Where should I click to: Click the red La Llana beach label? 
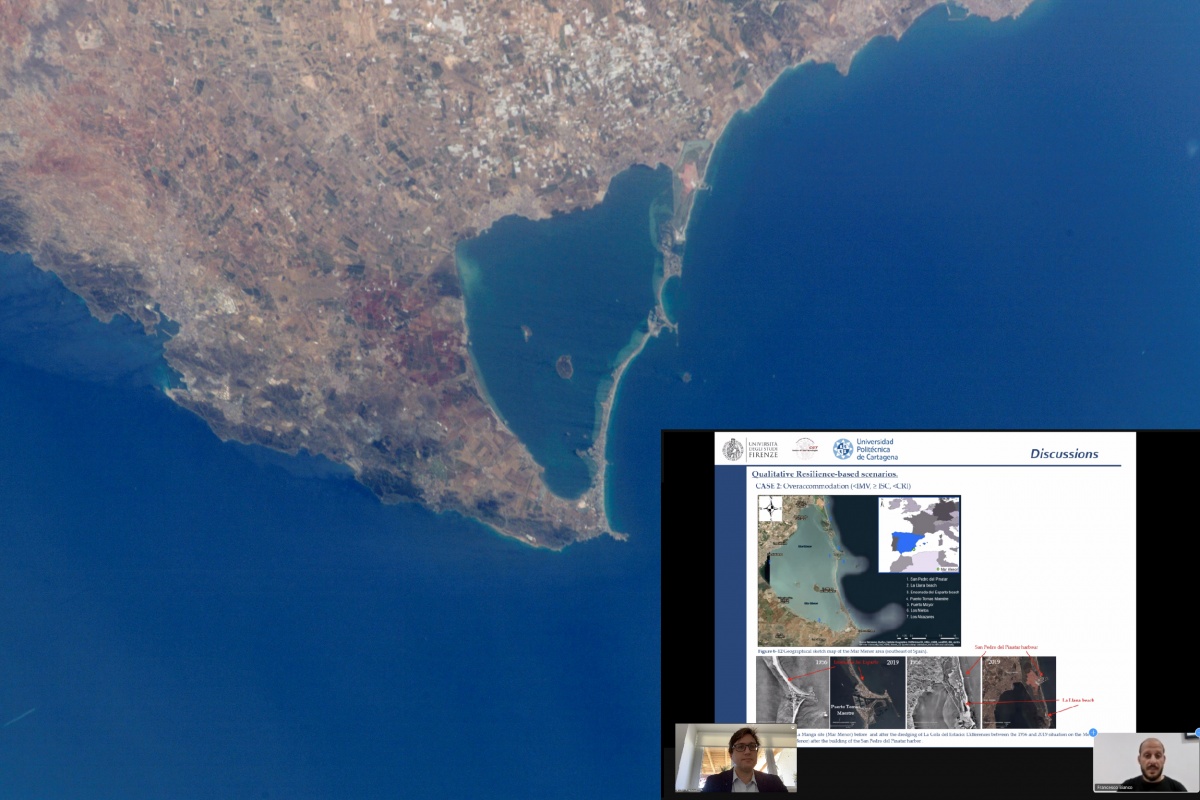point(1078,700)
